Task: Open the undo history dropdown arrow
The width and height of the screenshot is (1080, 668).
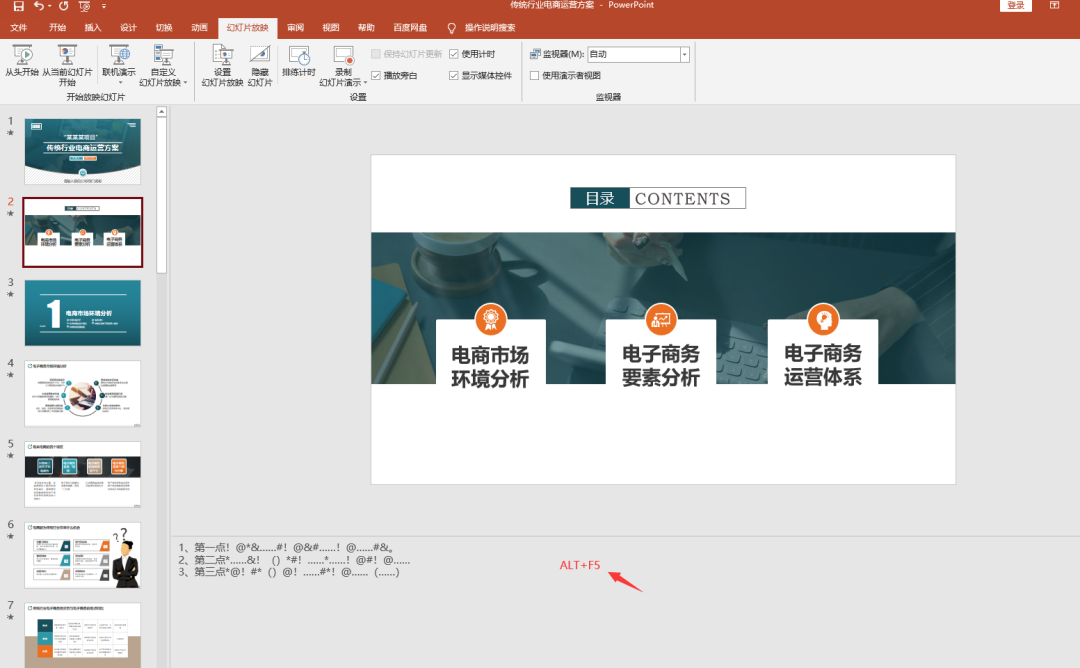Action: [x=50, y=6]
